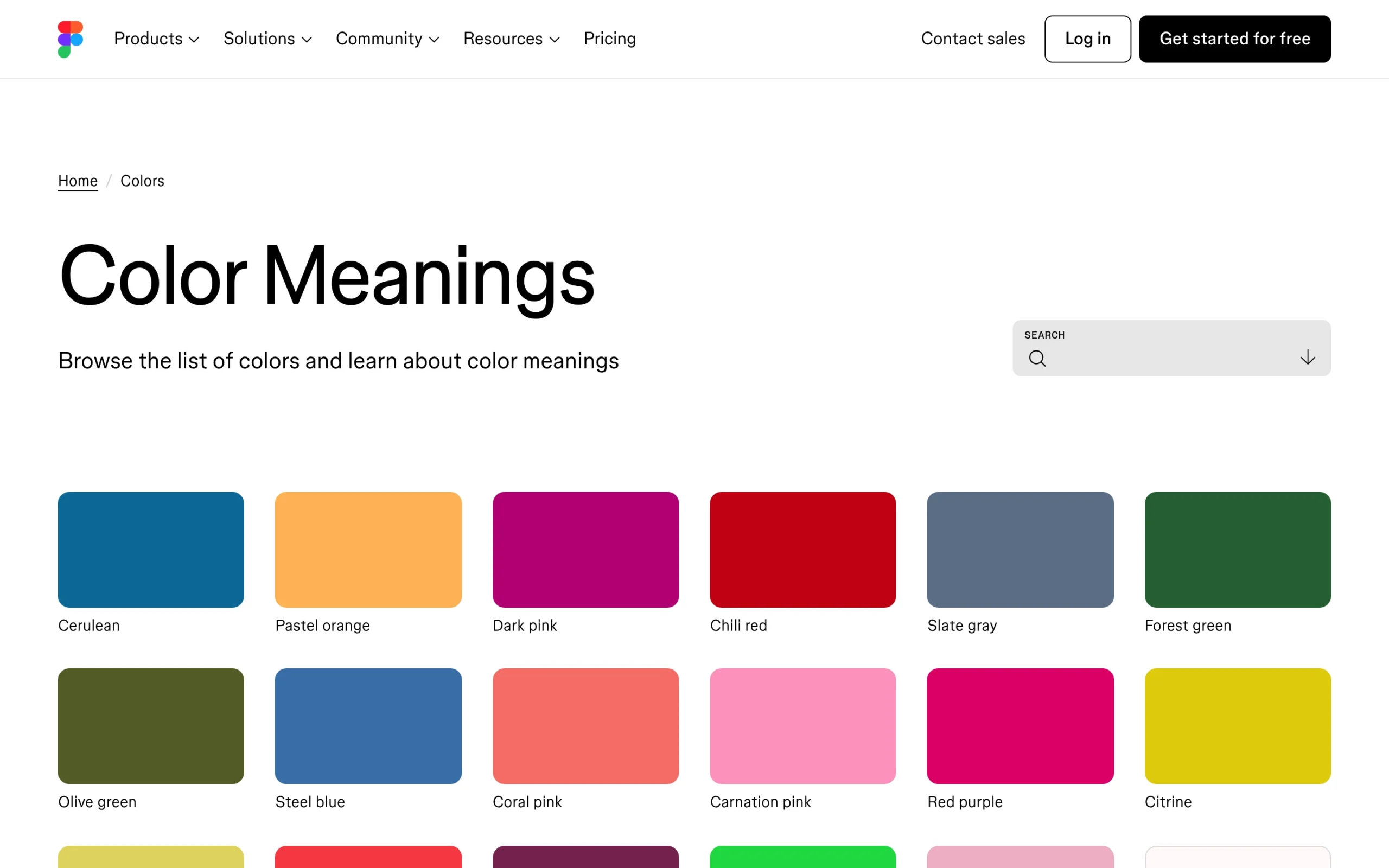Open the Pricing page
The width and height of the screenshot is (1389, 868).
point(609,39)
